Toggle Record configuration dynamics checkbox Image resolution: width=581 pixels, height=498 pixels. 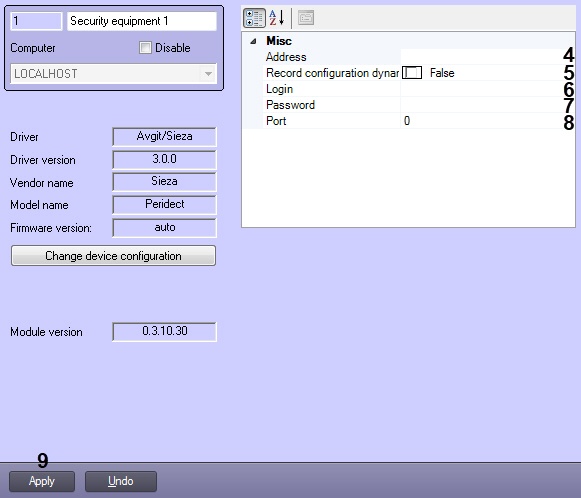point(412,73)
